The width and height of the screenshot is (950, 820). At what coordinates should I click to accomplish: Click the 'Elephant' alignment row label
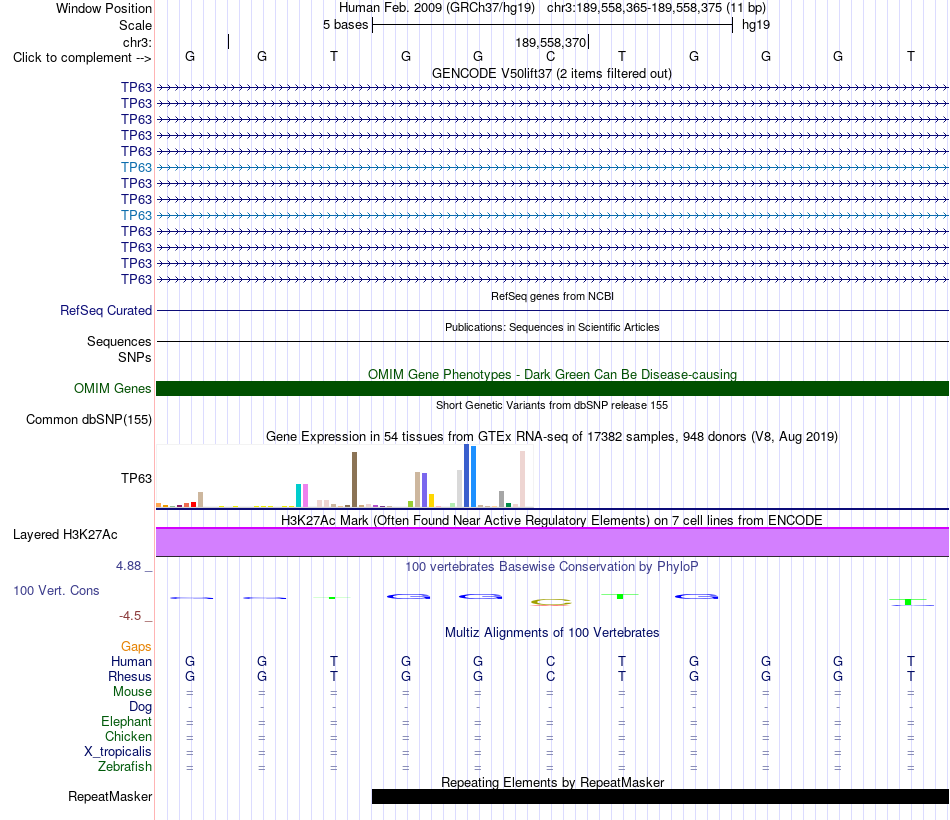click(x=126, y=721)
